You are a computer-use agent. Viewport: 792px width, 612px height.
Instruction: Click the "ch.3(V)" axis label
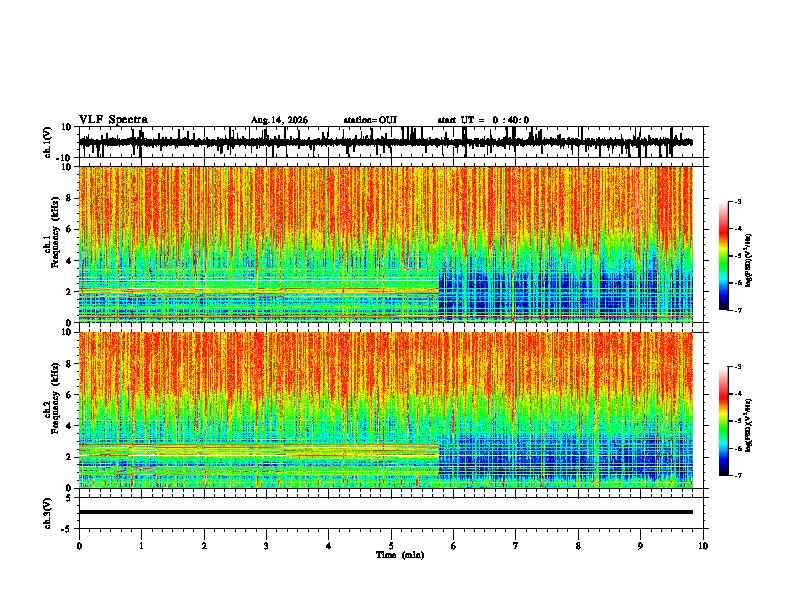(x=48, y=513)
